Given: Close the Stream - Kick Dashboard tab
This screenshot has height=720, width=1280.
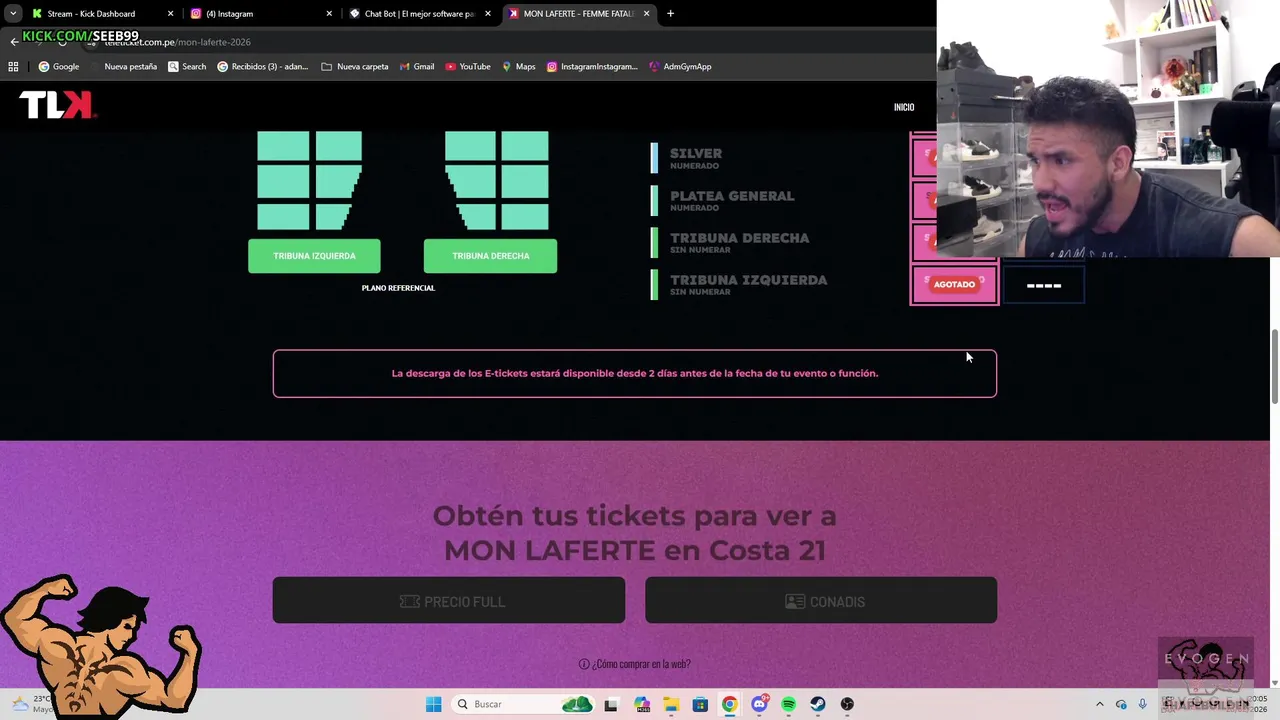Looking at the screenshot, I should 170,14.
